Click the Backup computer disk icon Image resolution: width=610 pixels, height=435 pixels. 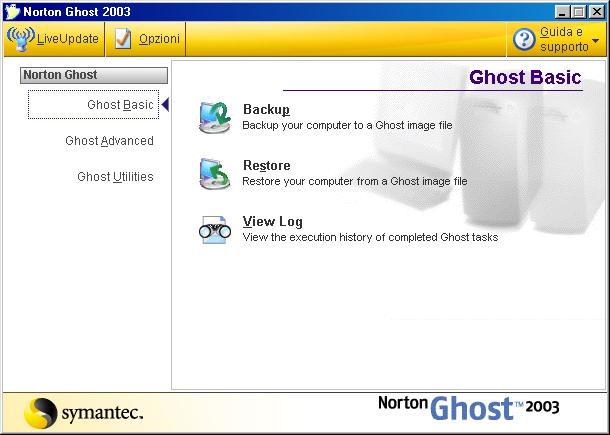215,118
